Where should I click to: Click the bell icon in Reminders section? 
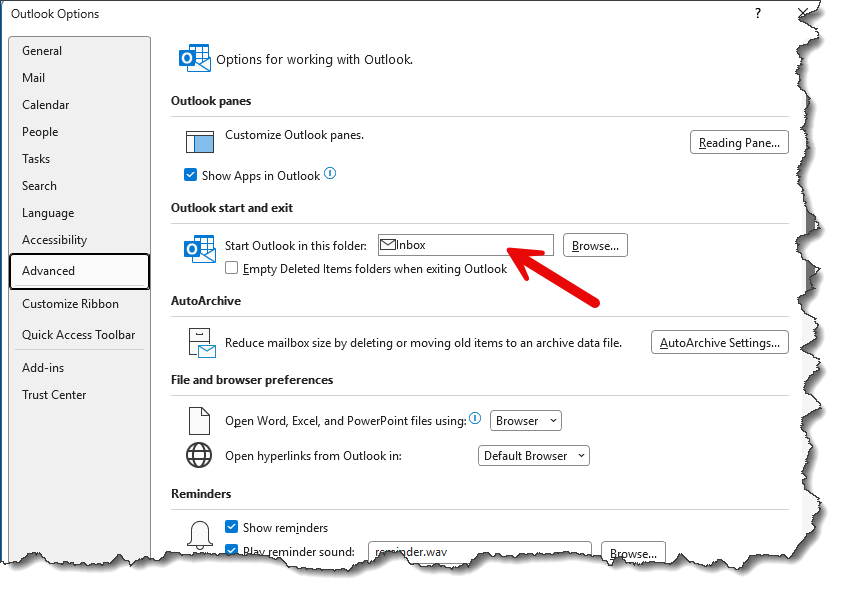pos(200,535)
